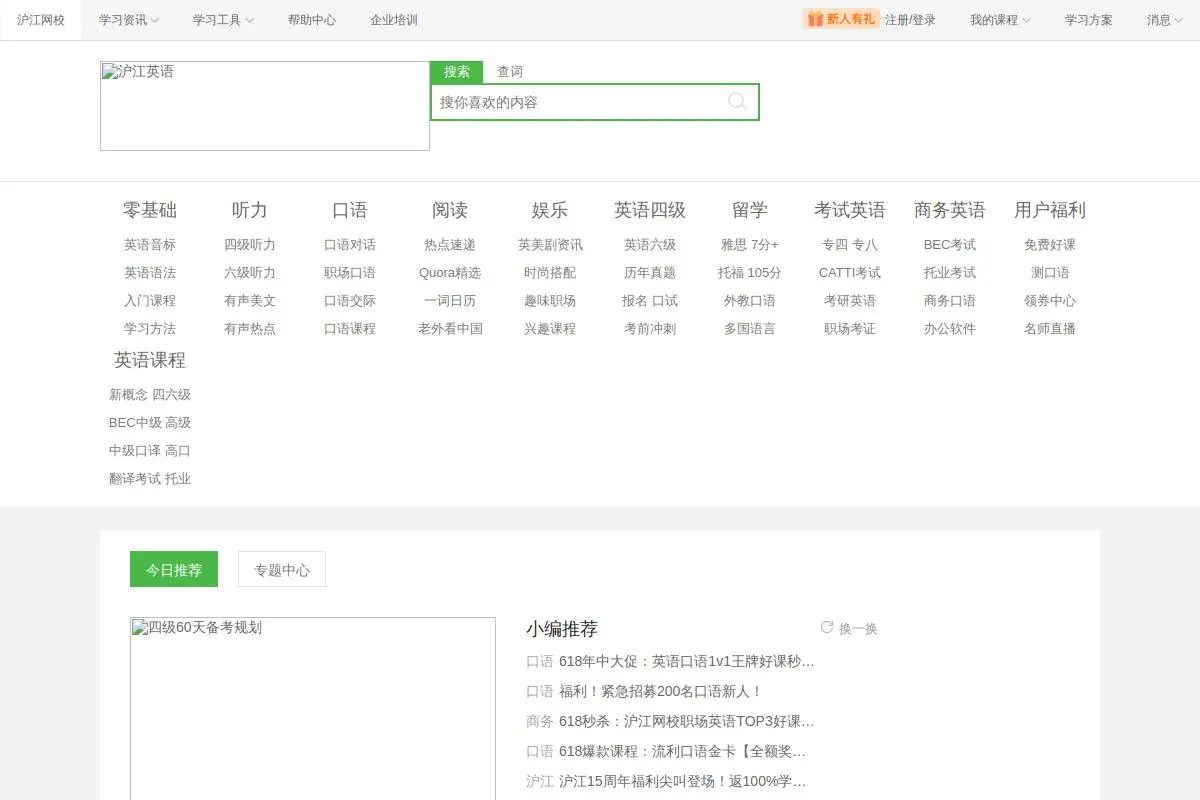The width and height of the screenshot is (1200, 800).
Task: Open 学习方案 in top navigation
Action: click(x=1089, y=20)
